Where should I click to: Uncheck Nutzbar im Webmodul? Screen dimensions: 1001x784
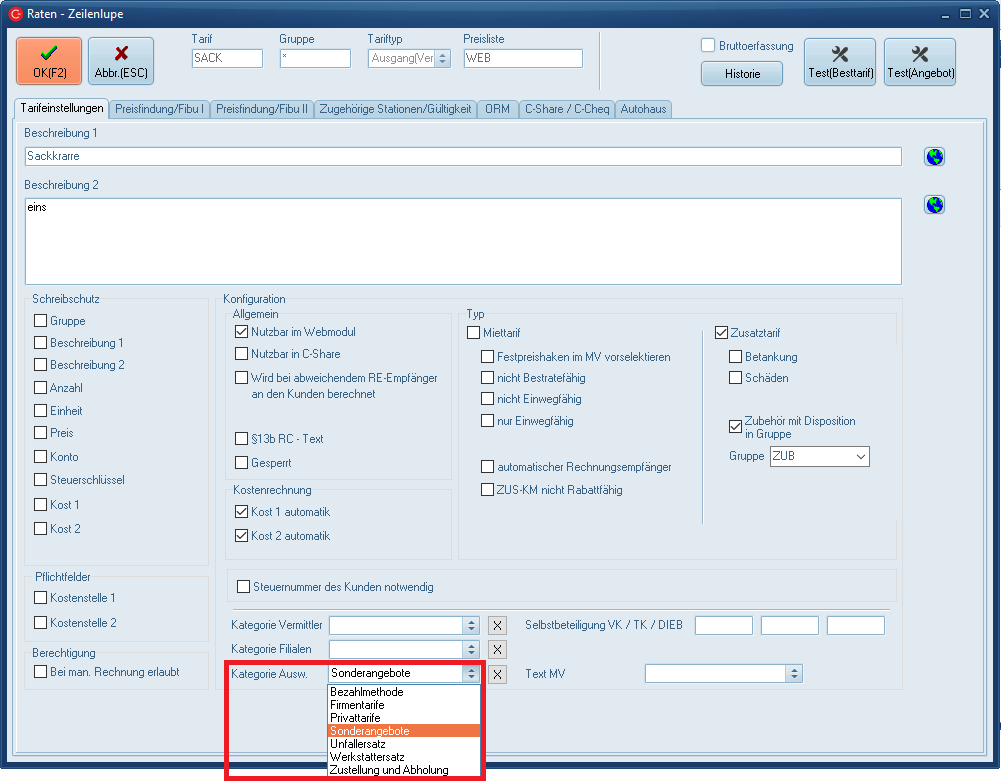241,332
